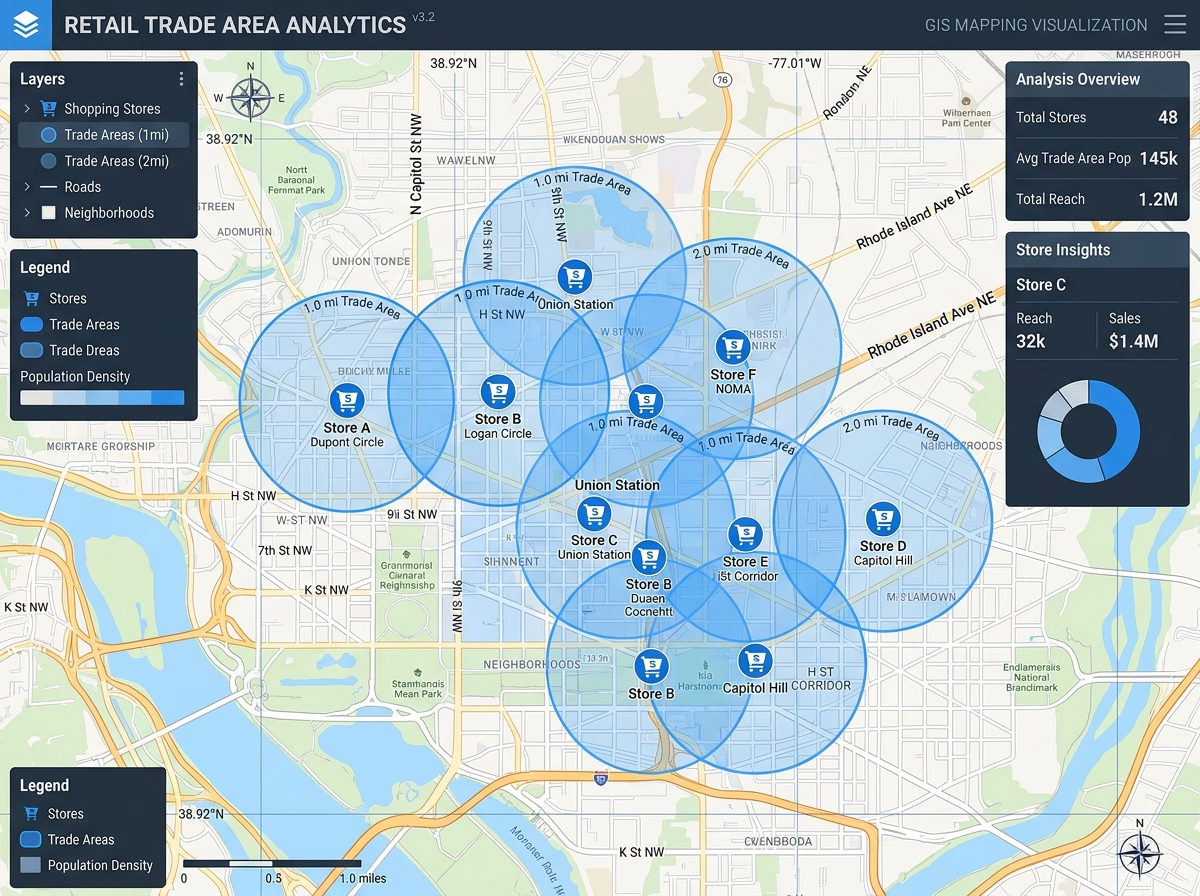
Task: Open the Layers panel kebab menu
Action: (181, 79)
